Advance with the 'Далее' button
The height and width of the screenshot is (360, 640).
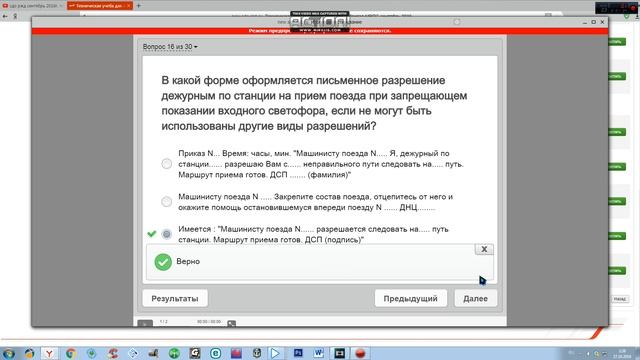pyautogui.click(x=476, y=298)
